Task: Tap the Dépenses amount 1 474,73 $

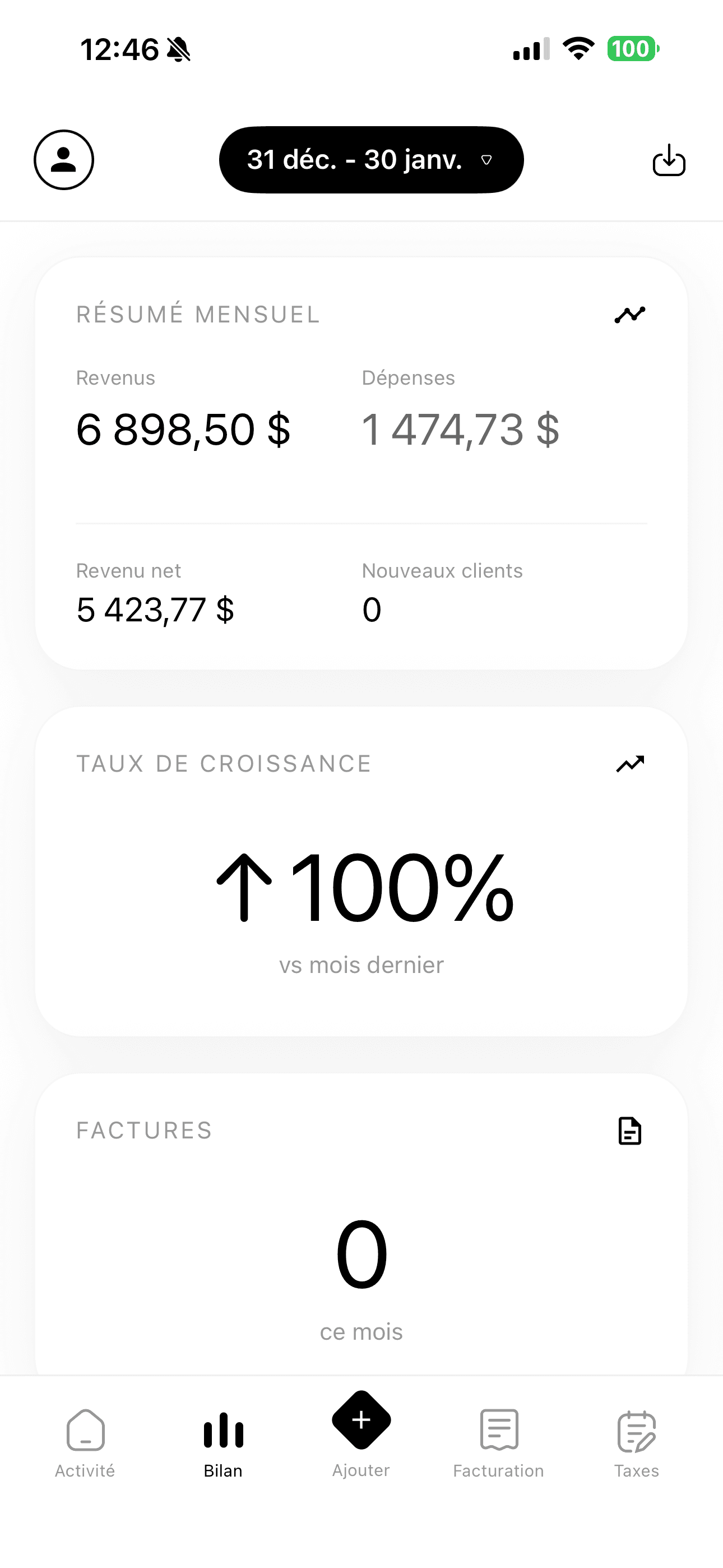Action: point(460,430)
